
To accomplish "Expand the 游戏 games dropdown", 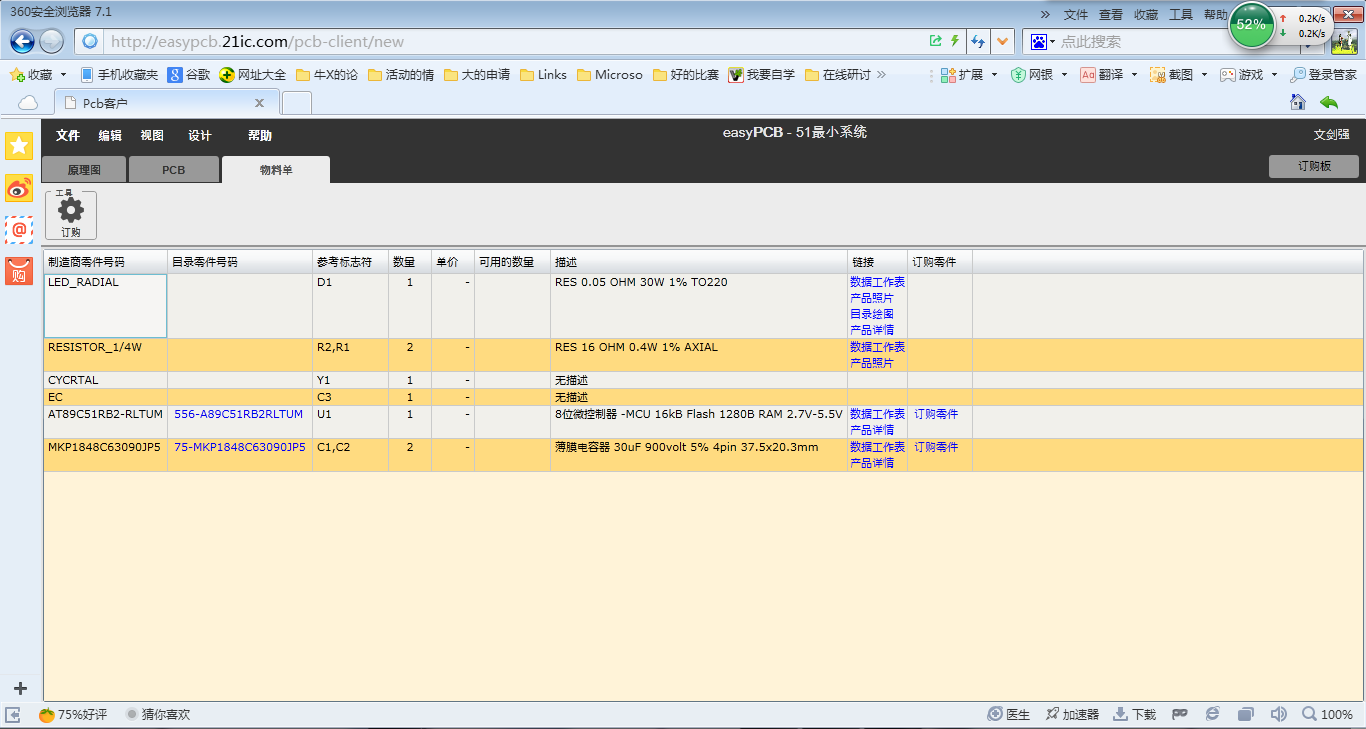I will [1274, 75].
